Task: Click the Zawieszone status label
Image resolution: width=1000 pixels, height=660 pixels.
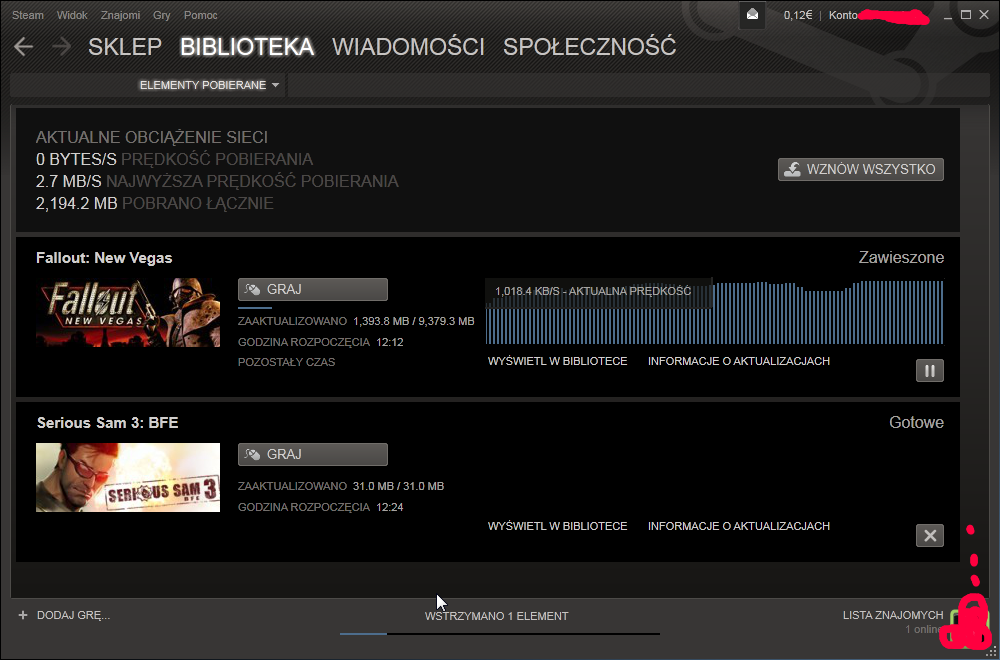Action: (x=901, y=258)
